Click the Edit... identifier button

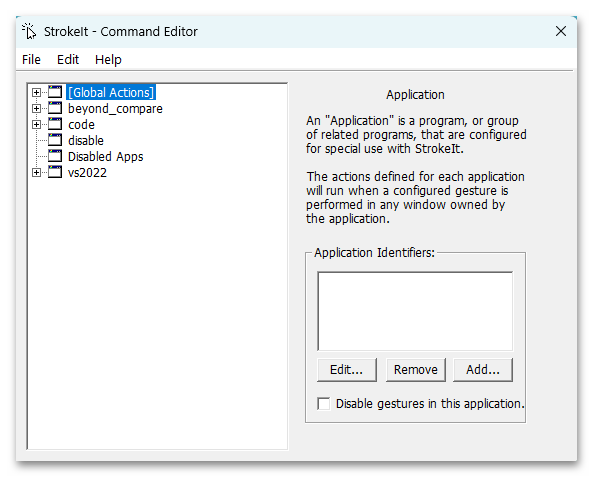click(x=346, y=370)
